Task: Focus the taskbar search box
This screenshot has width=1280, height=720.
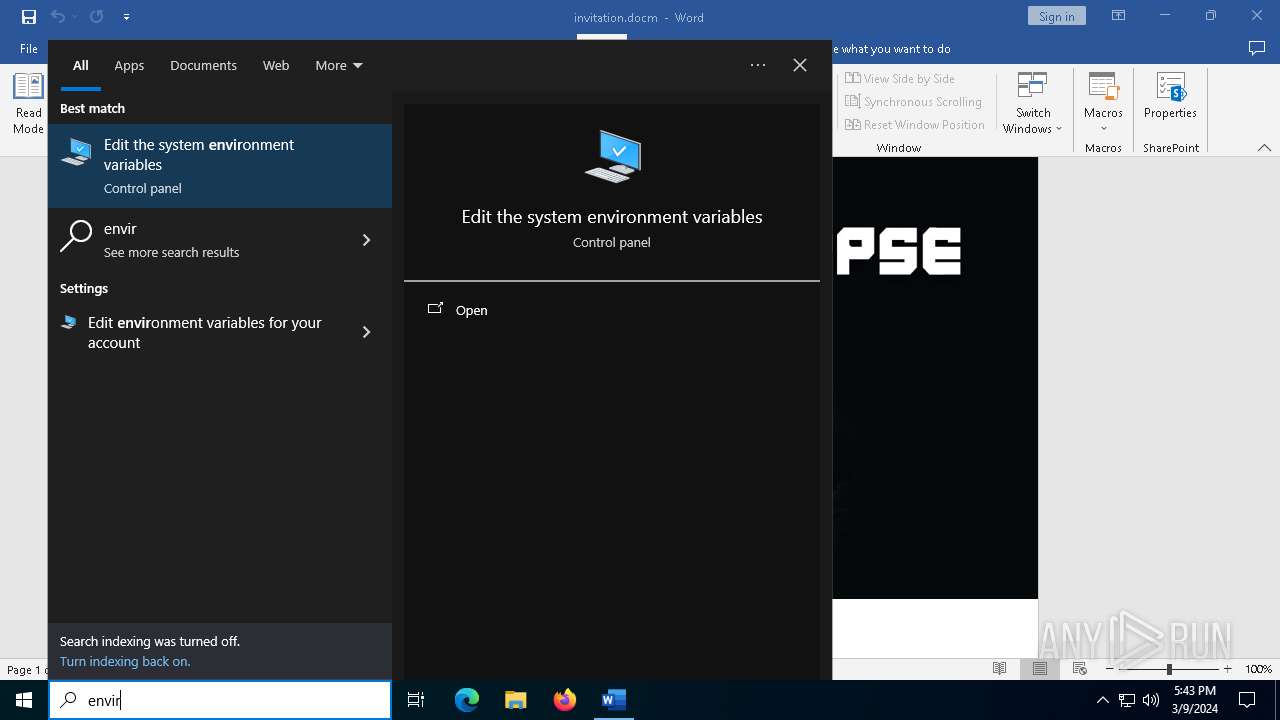Action: (x=220, y=700)
